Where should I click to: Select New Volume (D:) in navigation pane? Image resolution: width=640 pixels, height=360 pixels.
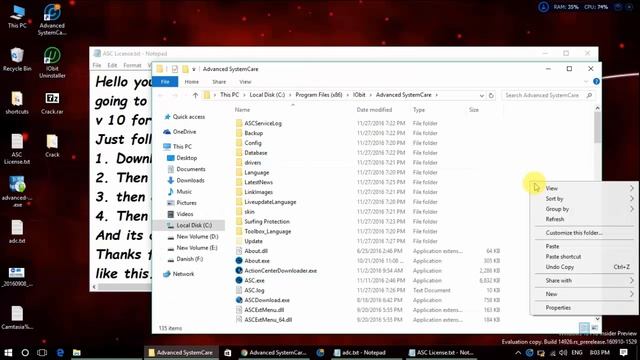click(197, 236)
